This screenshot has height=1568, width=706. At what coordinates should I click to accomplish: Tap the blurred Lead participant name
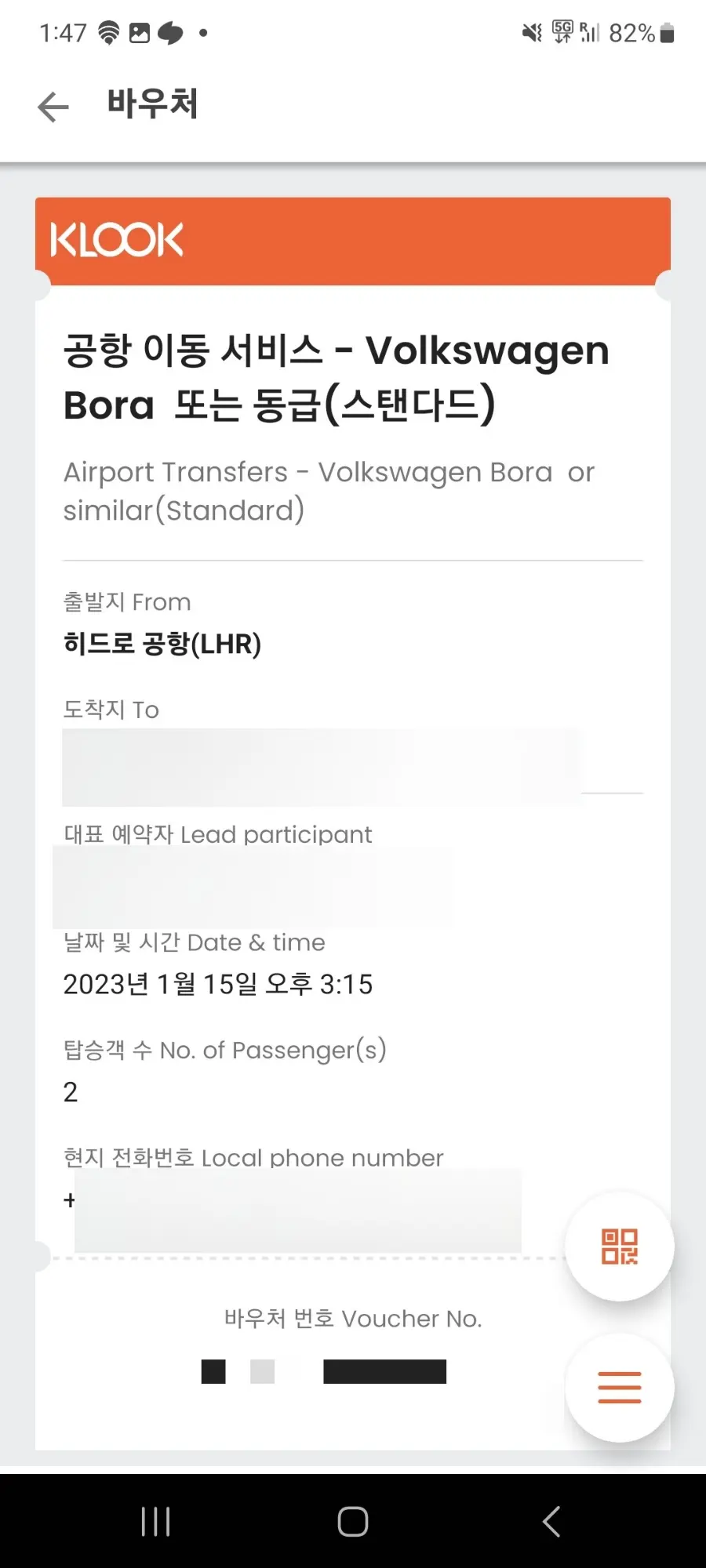pyautogui.click(x=253, y=887)
